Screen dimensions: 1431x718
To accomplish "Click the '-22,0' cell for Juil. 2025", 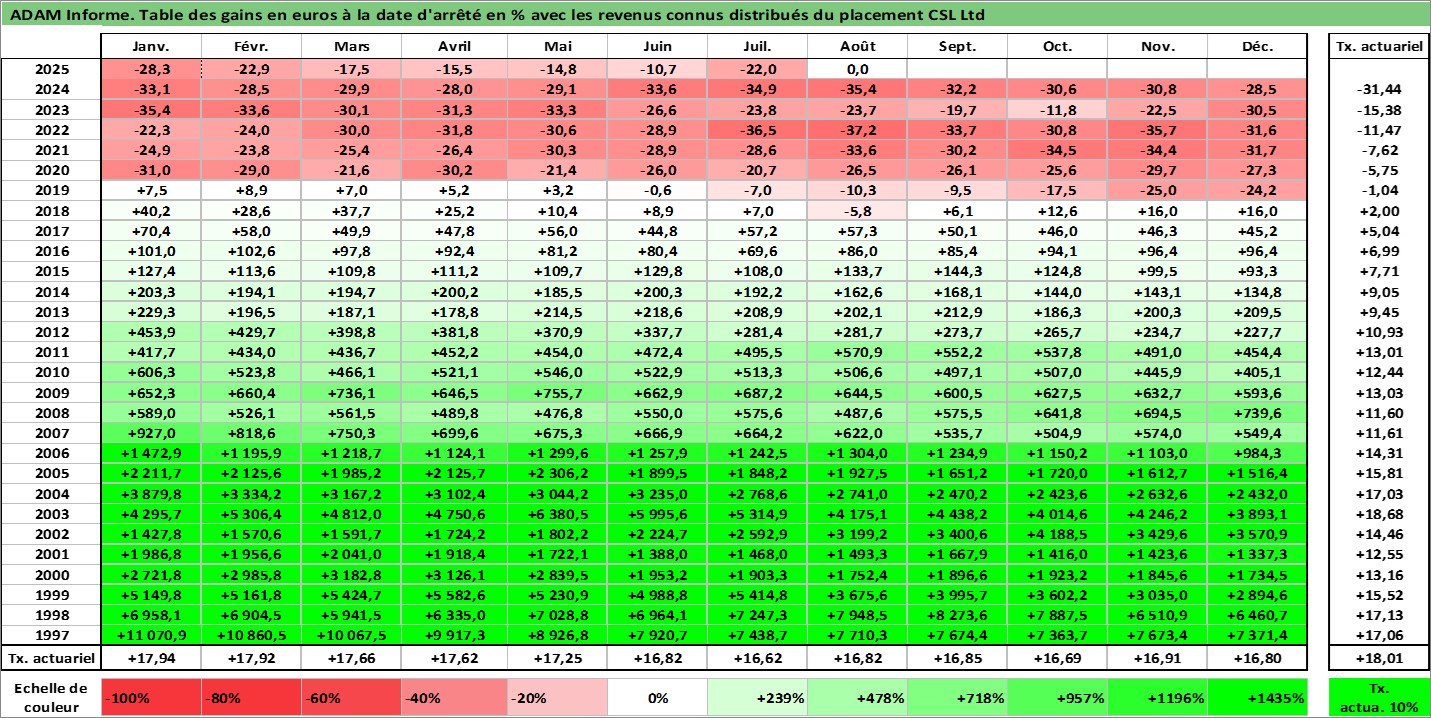I will [758, 69].
